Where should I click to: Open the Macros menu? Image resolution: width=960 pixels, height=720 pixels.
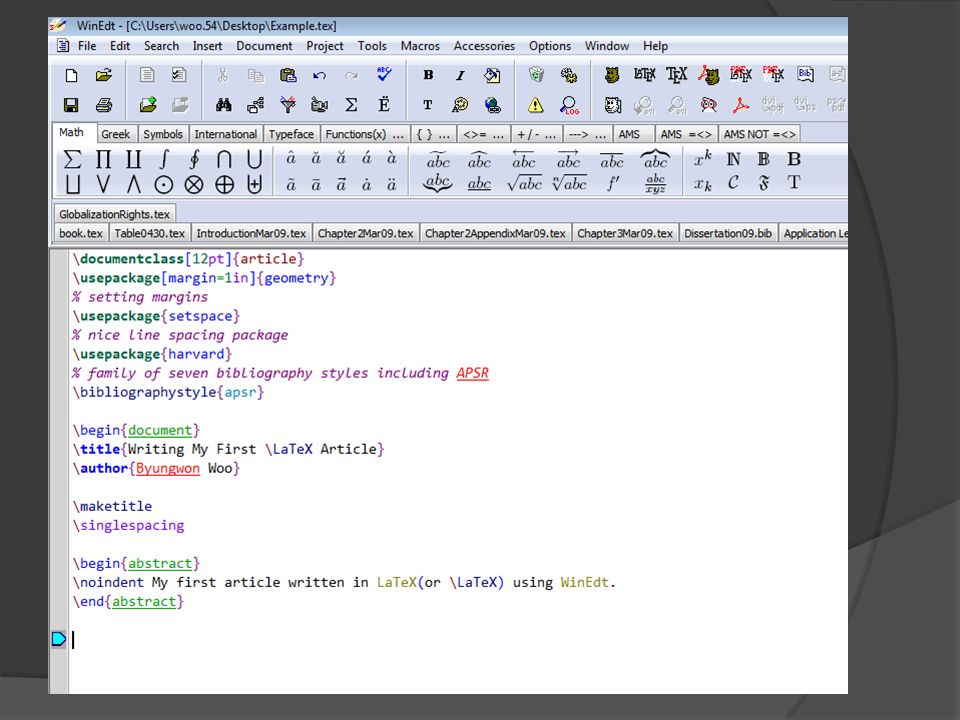tap(420, 46)
